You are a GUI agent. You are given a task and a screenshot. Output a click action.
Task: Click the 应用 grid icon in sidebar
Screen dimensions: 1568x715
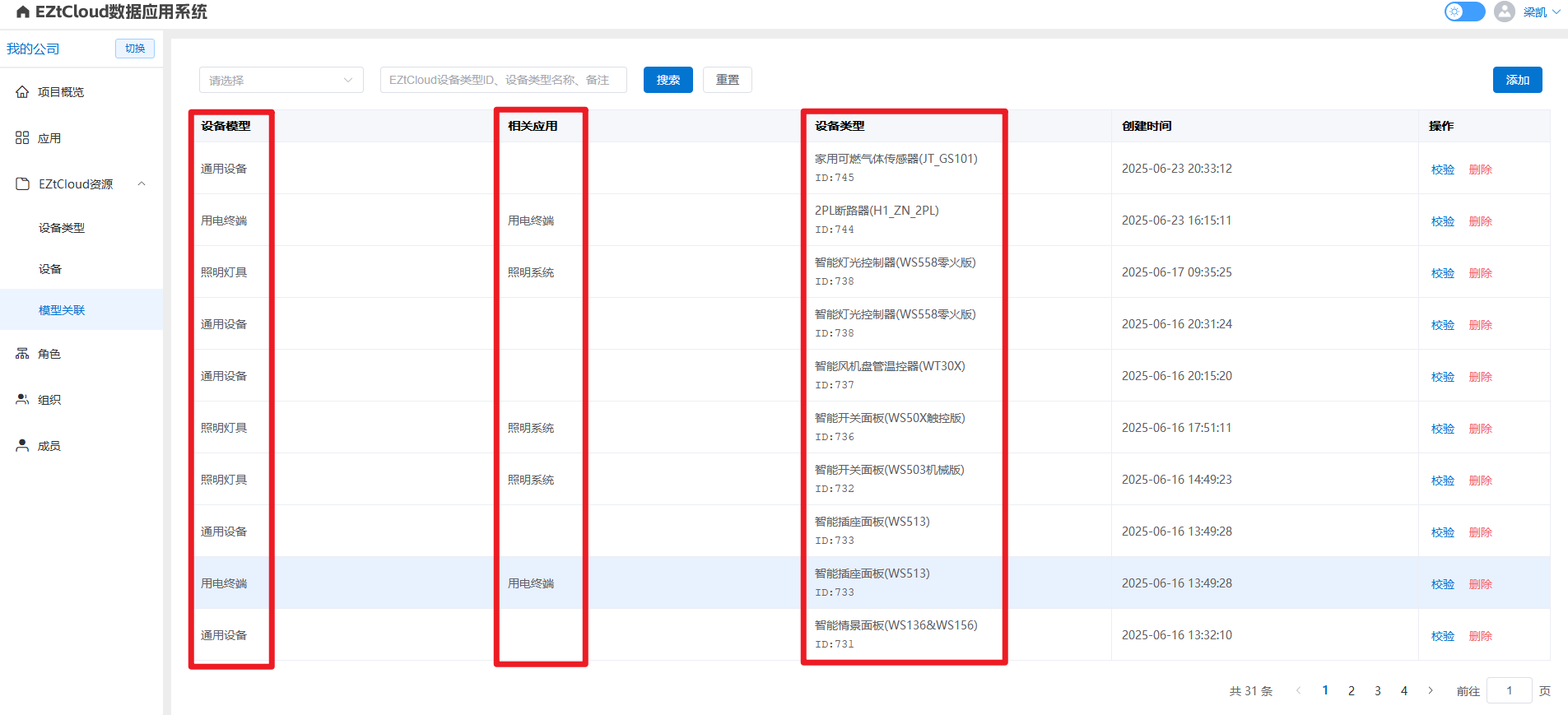pyautogui.click(x=22, y=138)
